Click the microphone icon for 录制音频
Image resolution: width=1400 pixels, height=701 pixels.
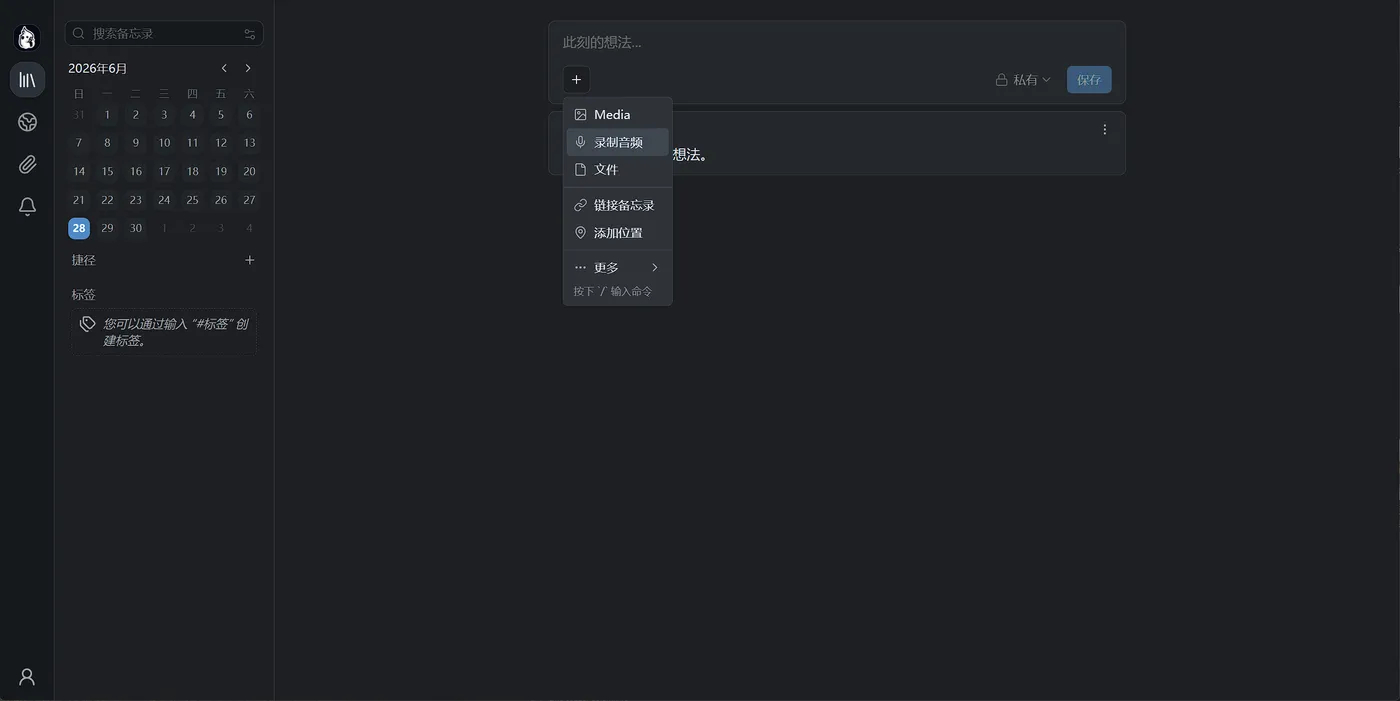coord(580,142)
